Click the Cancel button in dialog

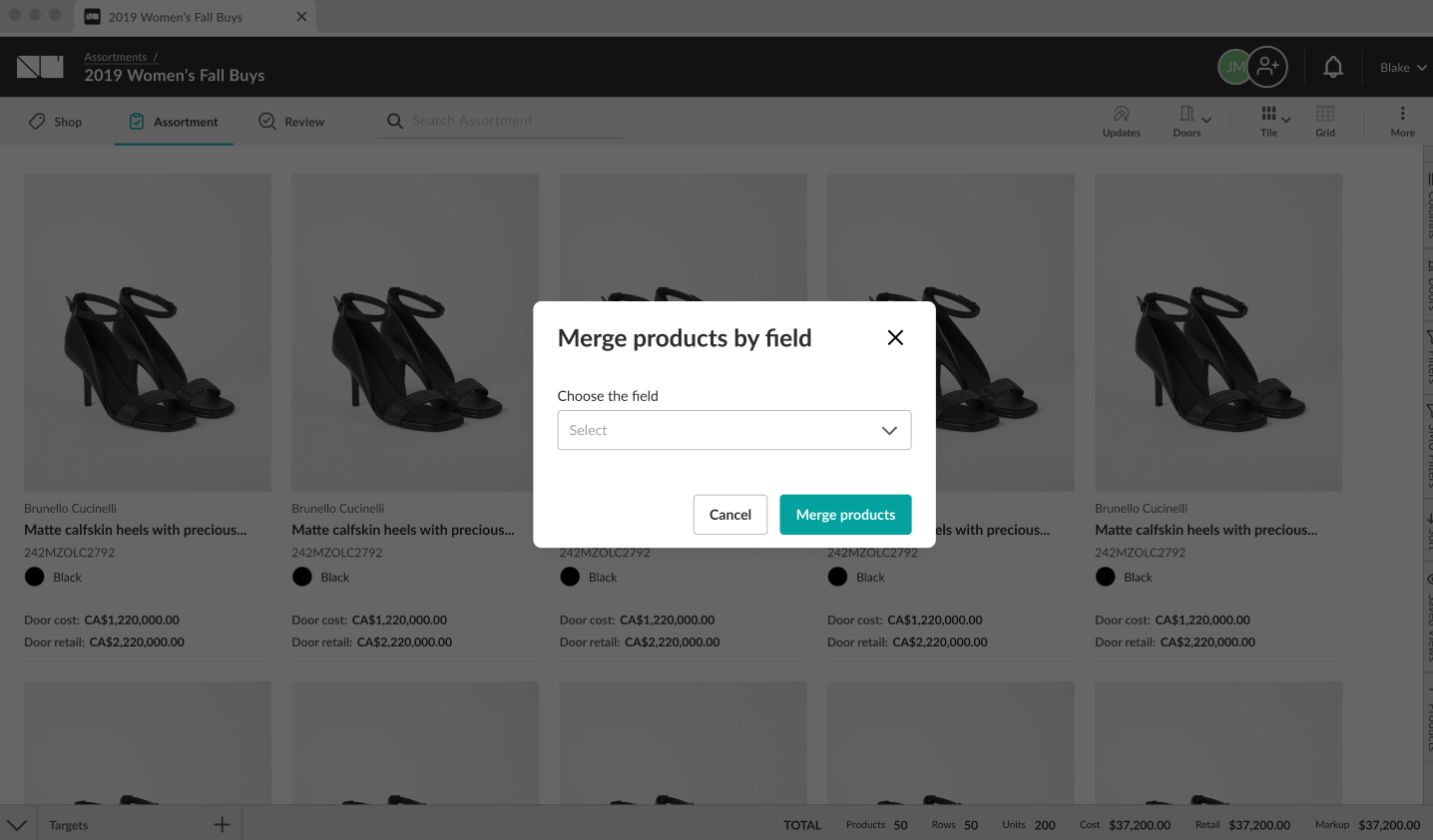coord(729,515)
